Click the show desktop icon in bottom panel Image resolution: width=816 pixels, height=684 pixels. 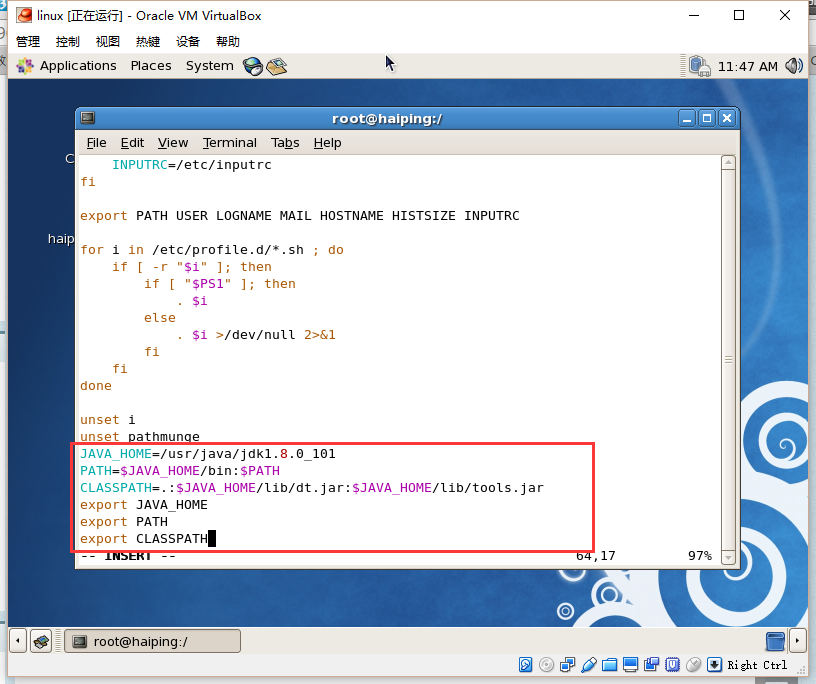point(41,641)
